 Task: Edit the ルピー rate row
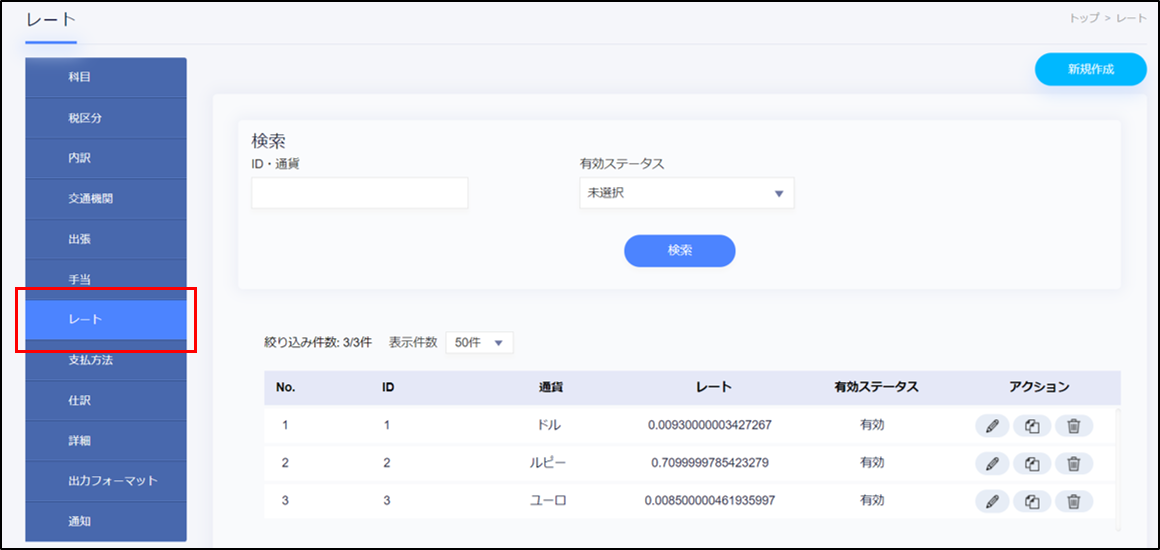(x=992, y=464)
